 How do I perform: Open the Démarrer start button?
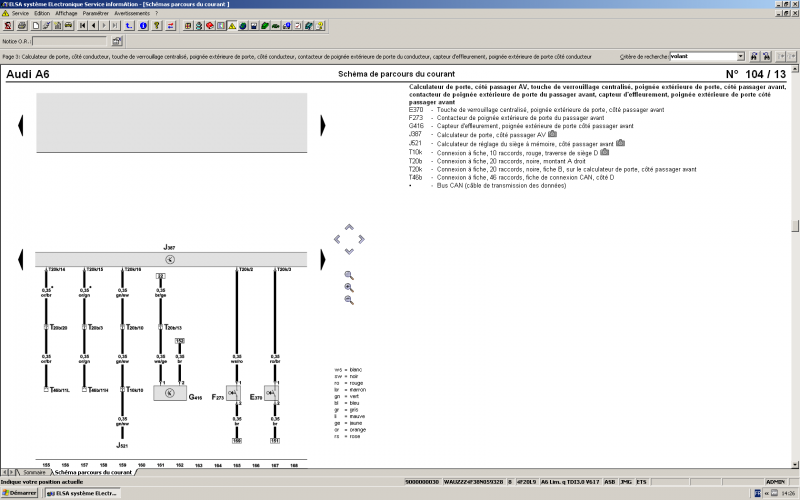point(19,493)
